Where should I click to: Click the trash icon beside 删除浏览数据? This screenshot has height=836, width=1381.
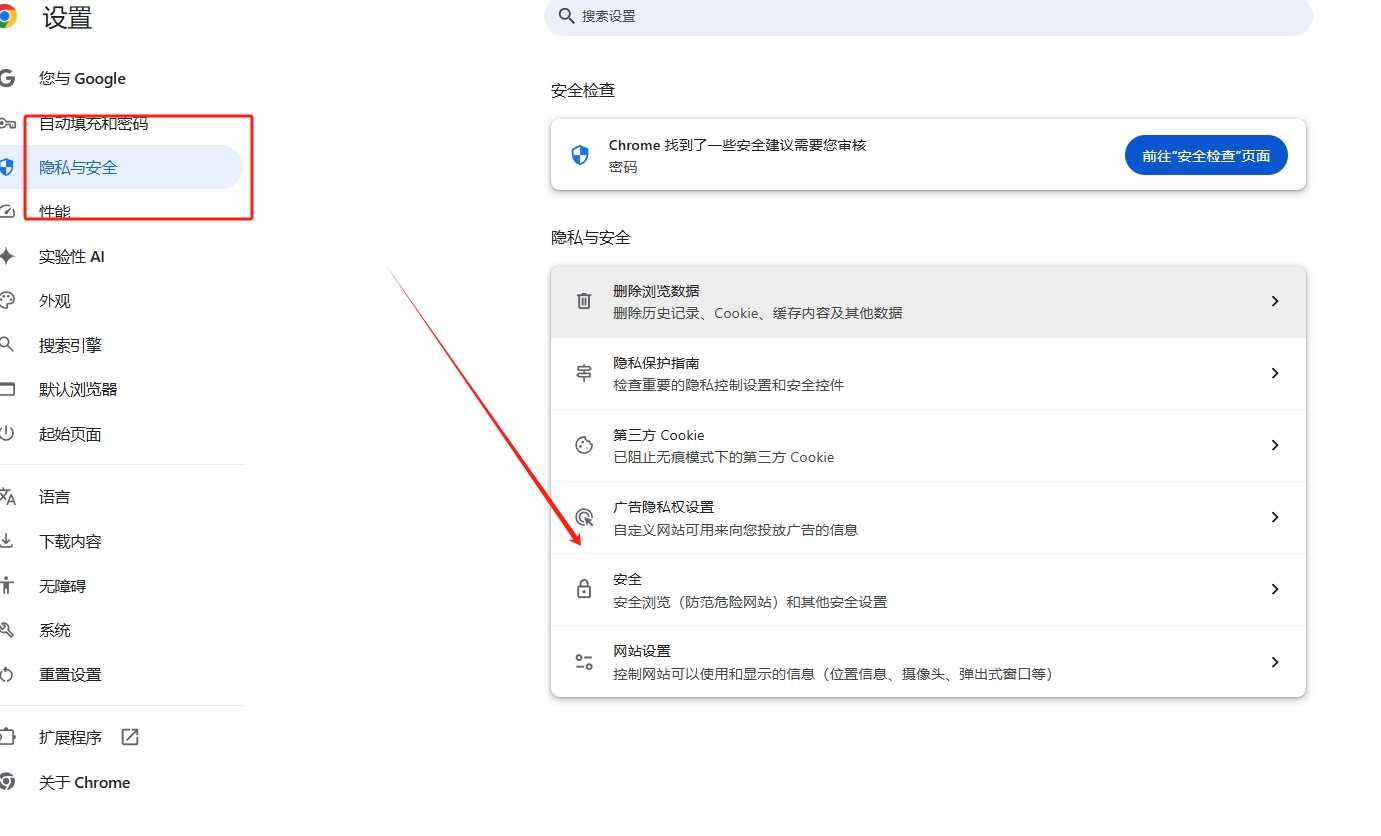(x=583, y=301)
